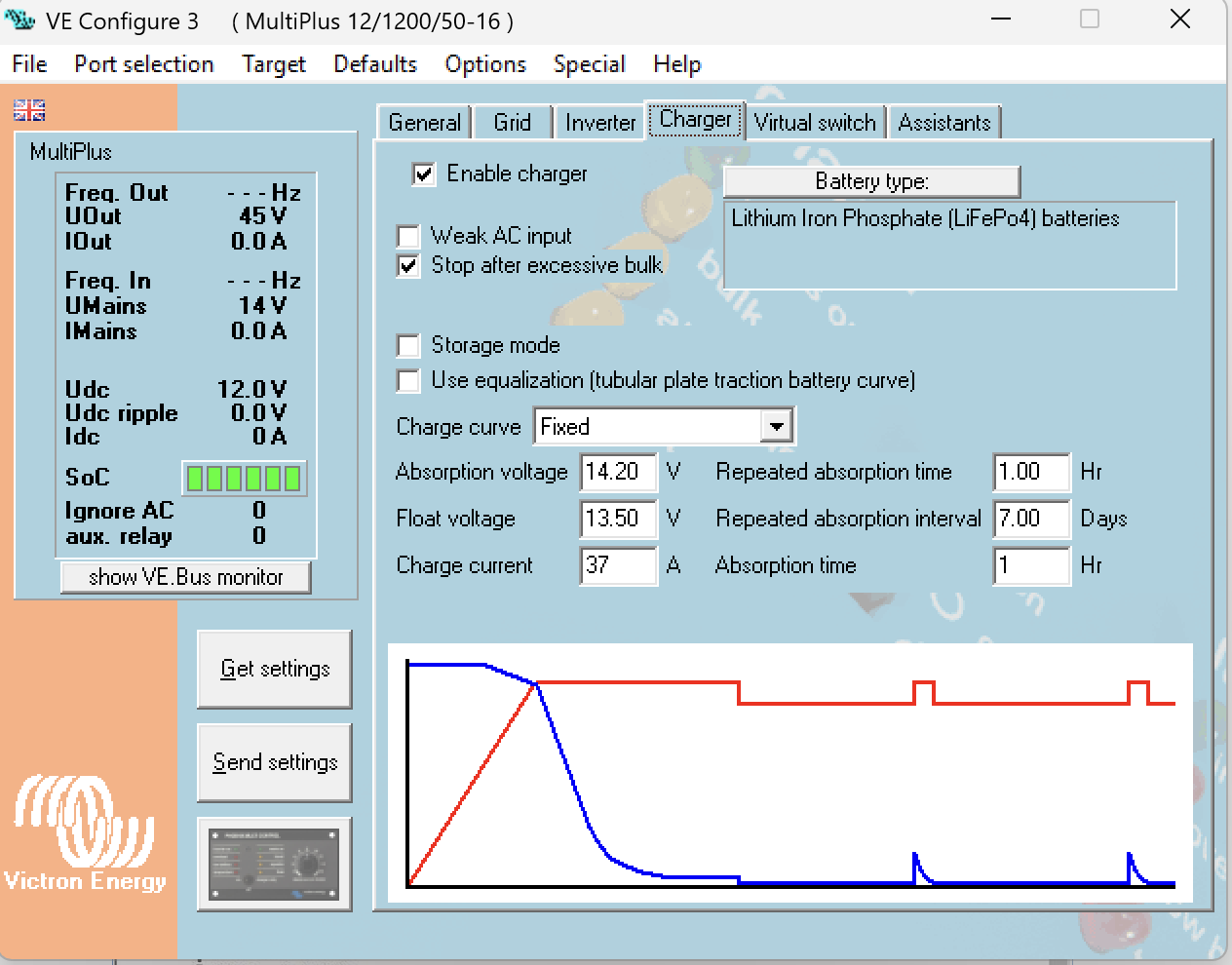The width and height of the screenshot is (1232, 965).
Task: Open the Special menu
Action: coord(589,64)
